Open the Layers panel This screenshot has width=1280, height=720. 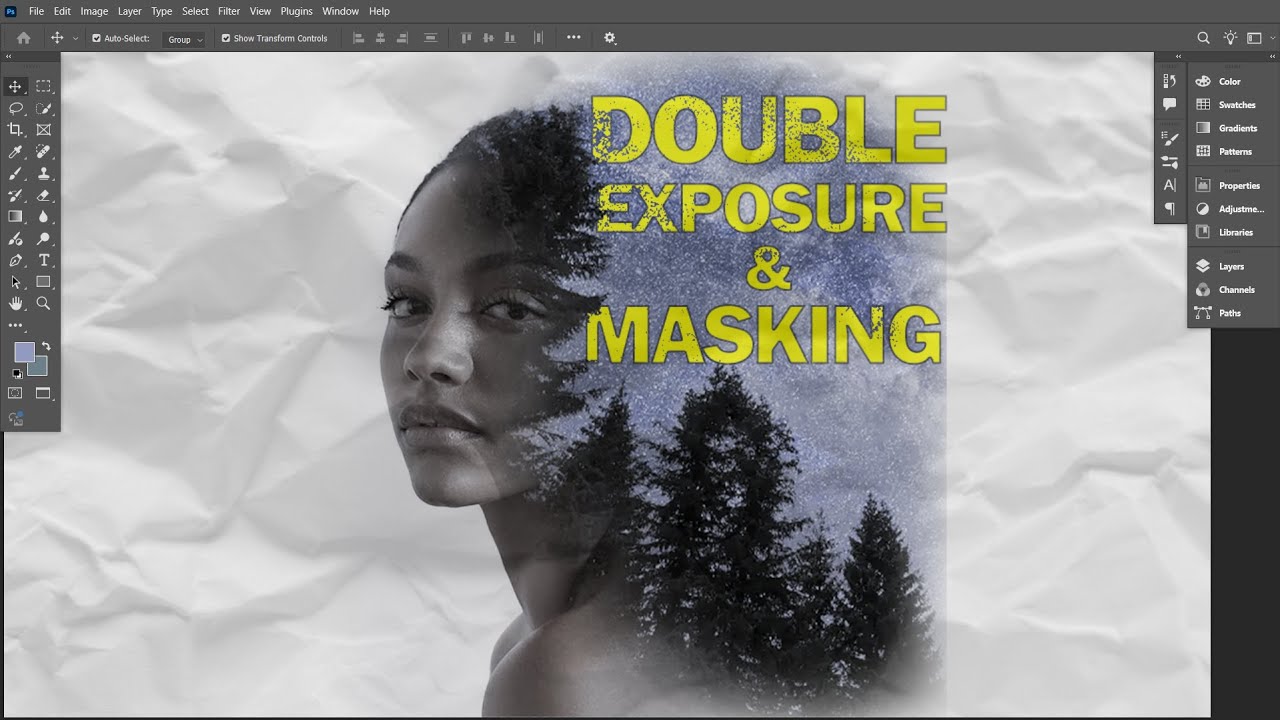coord(1233,267)
